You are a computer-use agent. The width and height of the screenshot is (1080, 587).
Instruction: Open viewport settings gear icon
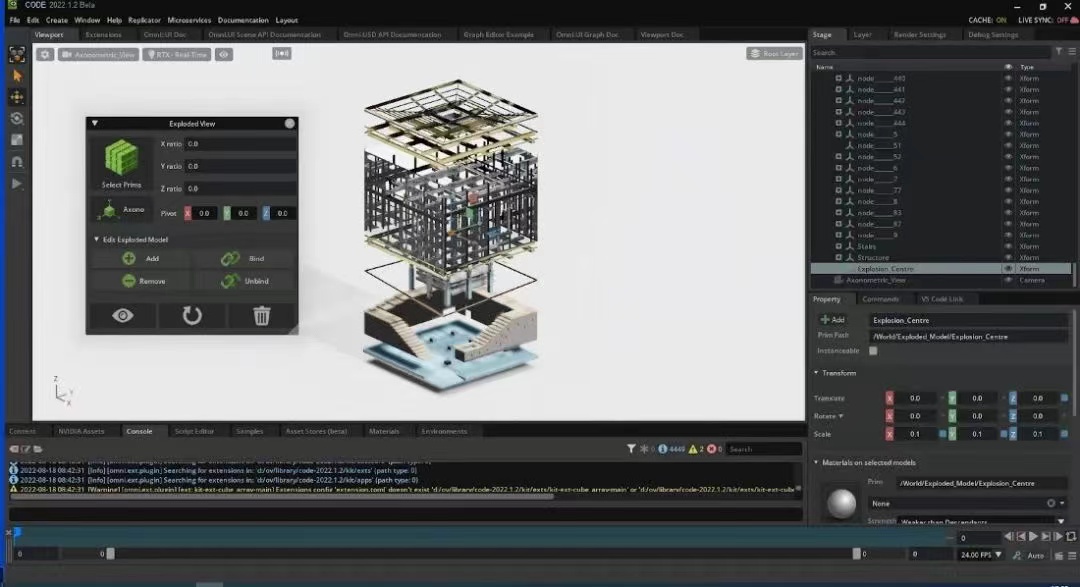click(x=45, y=55)
